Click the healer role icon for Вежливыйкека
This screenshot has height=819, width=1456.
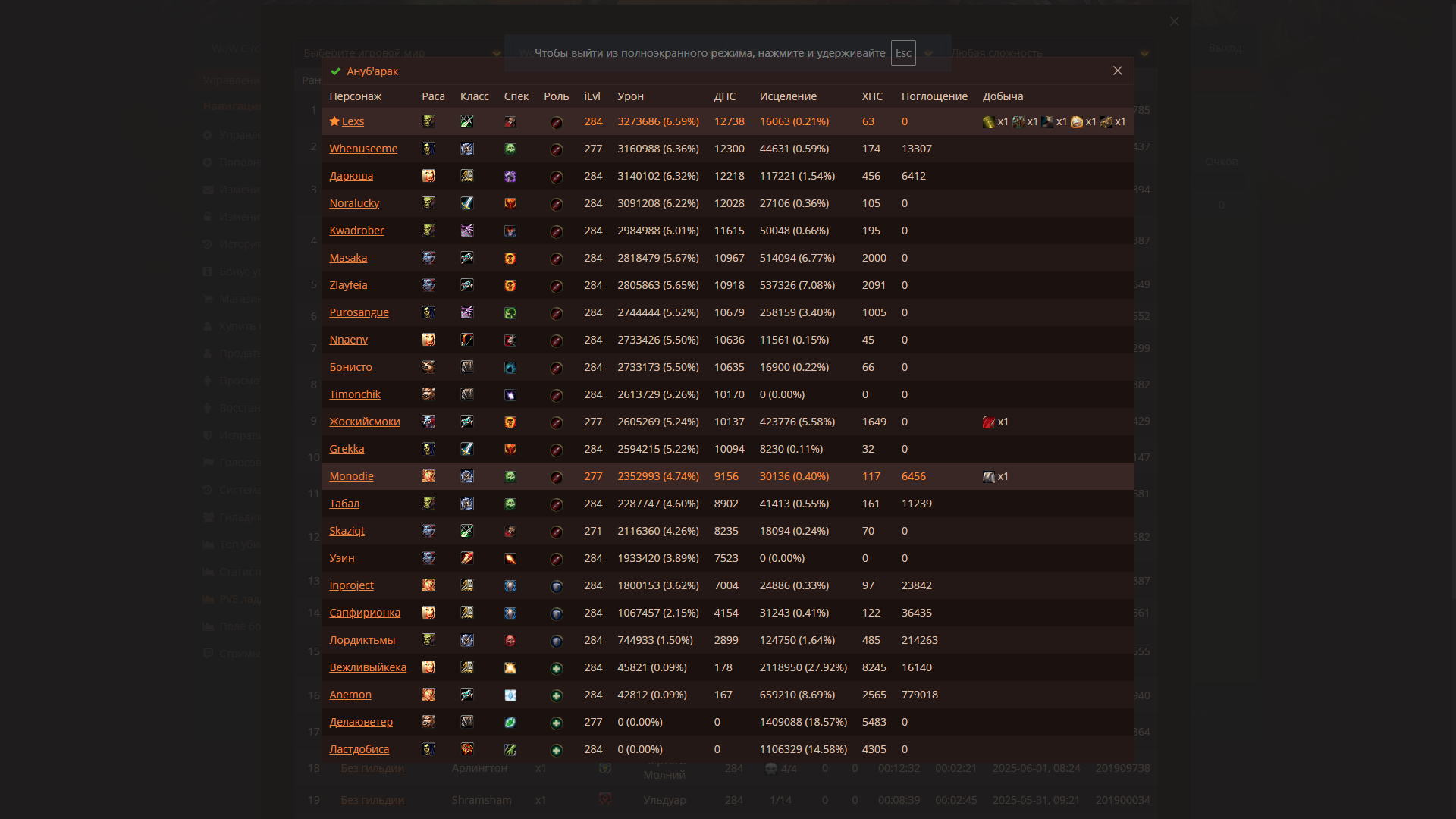click(x=557, y=668)
